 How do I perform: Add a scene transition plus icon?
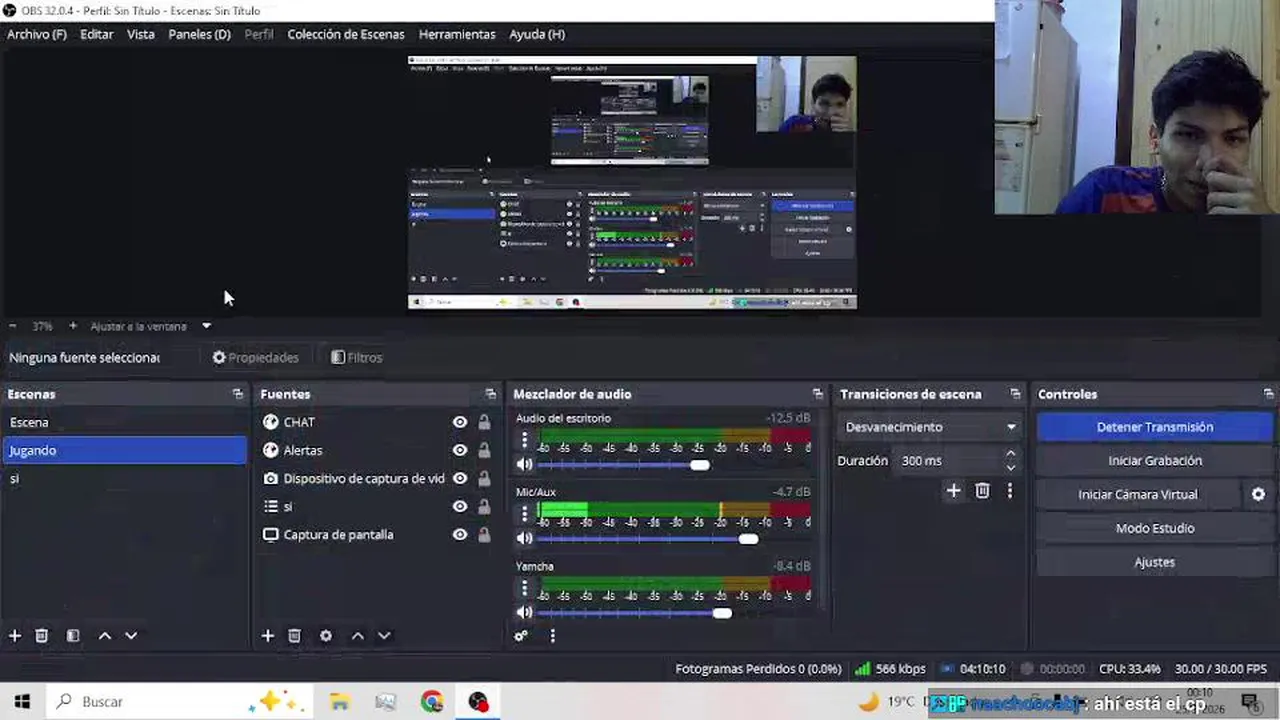tap(954, 491)
